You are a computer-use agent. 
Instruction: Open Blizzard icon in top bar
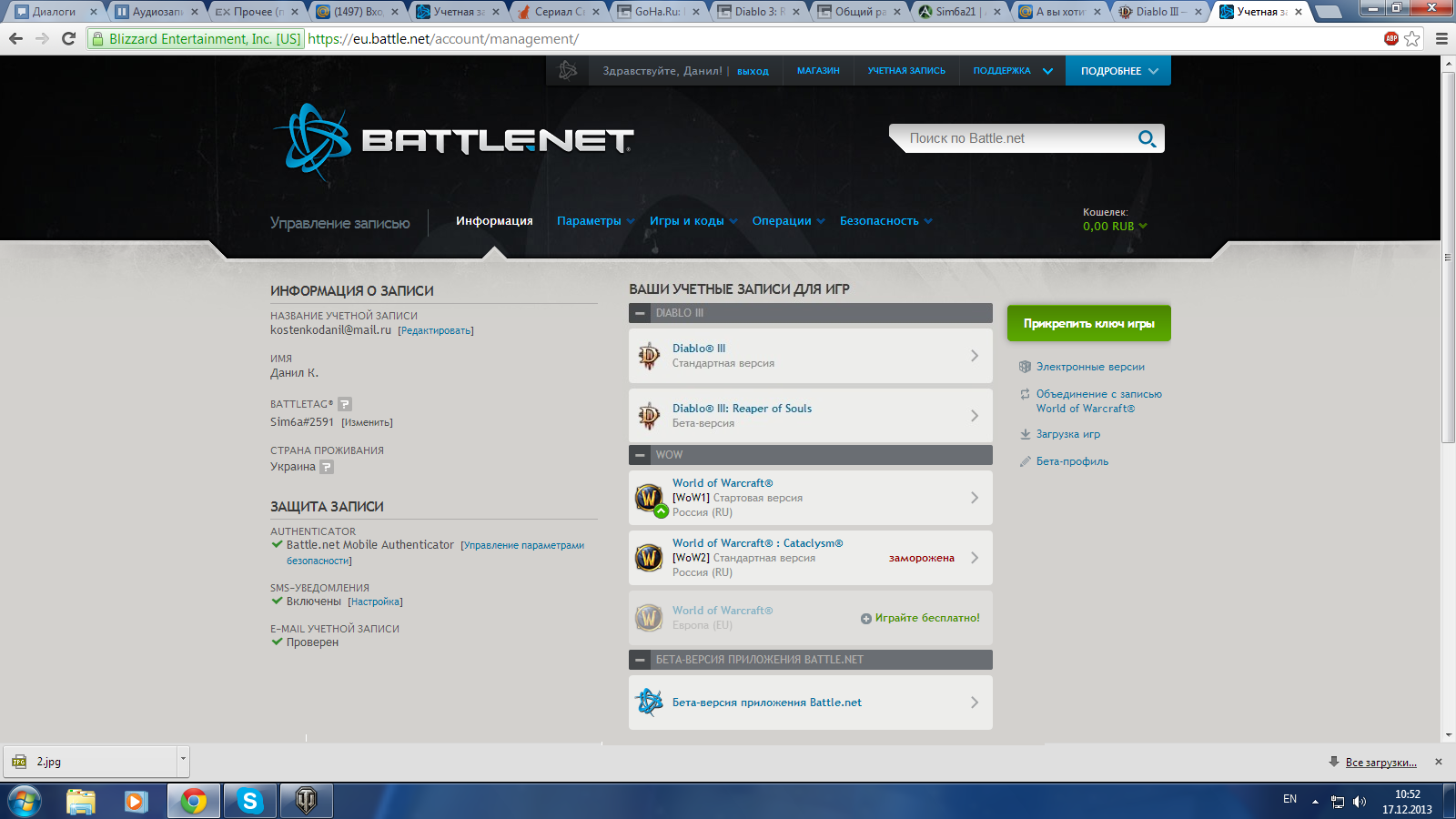pos(568,70)
